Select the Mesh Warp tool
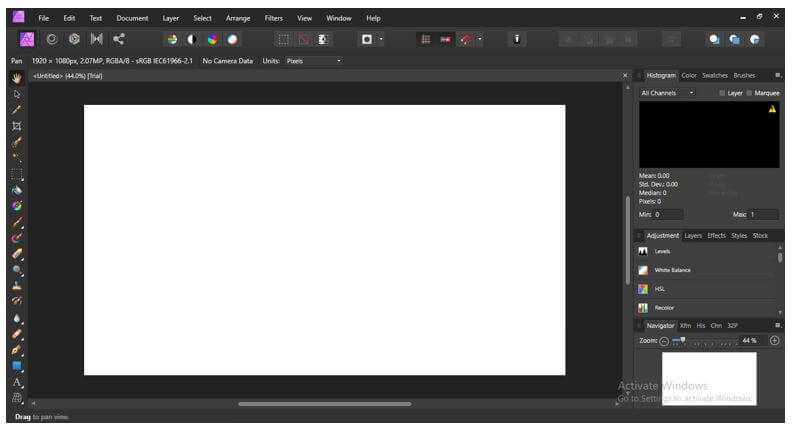Screen dimensions: 804x433 point(17,398)
